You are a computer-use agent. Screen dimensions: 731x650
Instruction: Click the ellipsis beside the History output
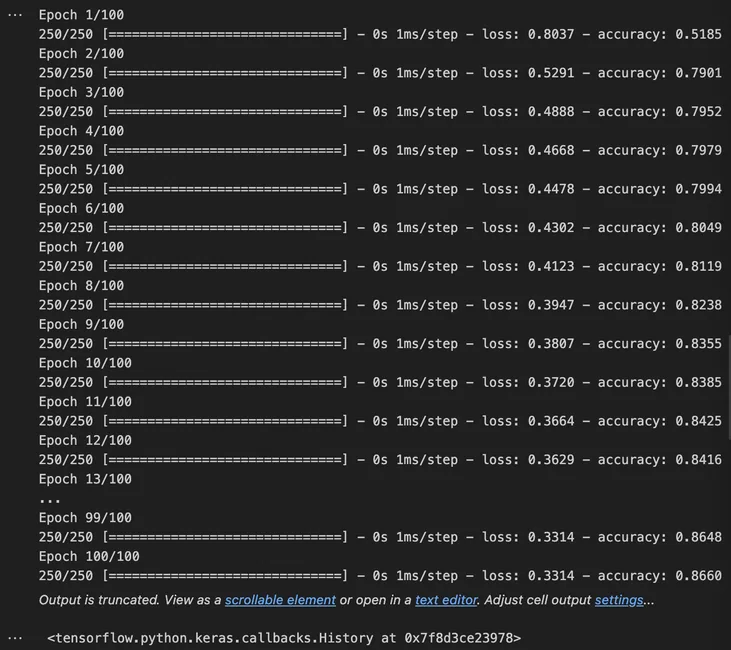click(15, 638)
